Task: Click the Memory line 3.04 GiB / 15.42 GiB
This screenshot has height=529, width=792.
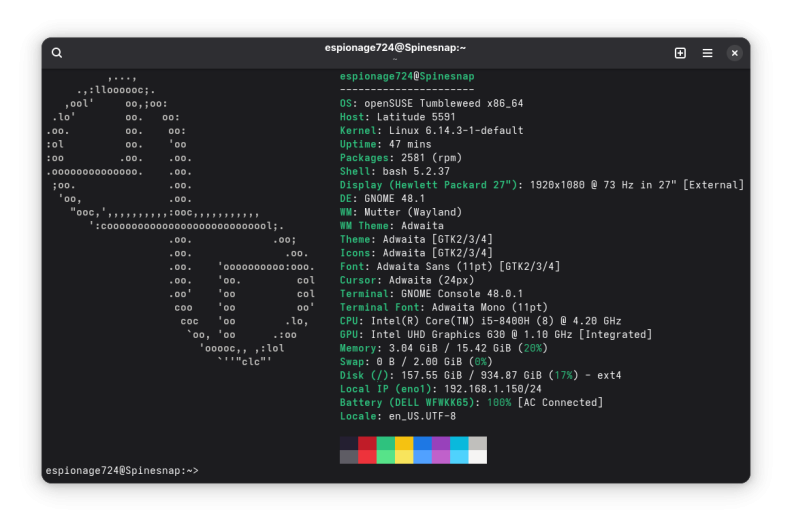Action: point(443,349)
